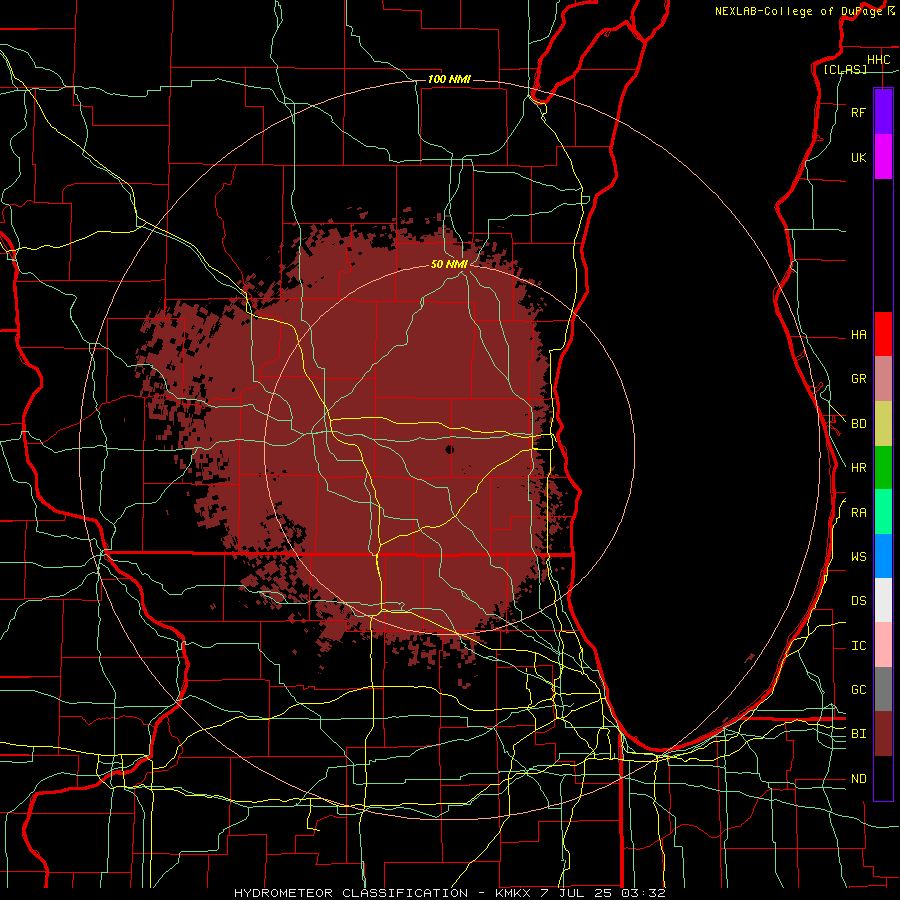Viewport: 900px width, 900px height.
Task: Click the UK magenta legend swatch
Action: click(x=883, y=157)
